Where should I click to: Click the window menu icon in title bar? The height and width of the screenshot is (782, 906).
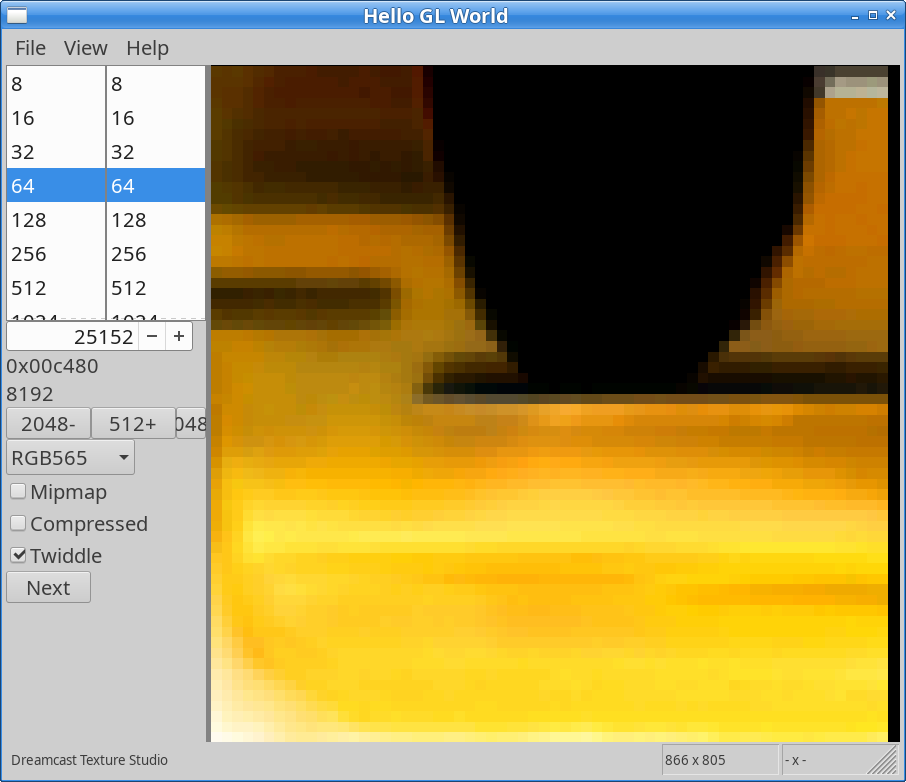pyautogui.click(x=17, y=16)
